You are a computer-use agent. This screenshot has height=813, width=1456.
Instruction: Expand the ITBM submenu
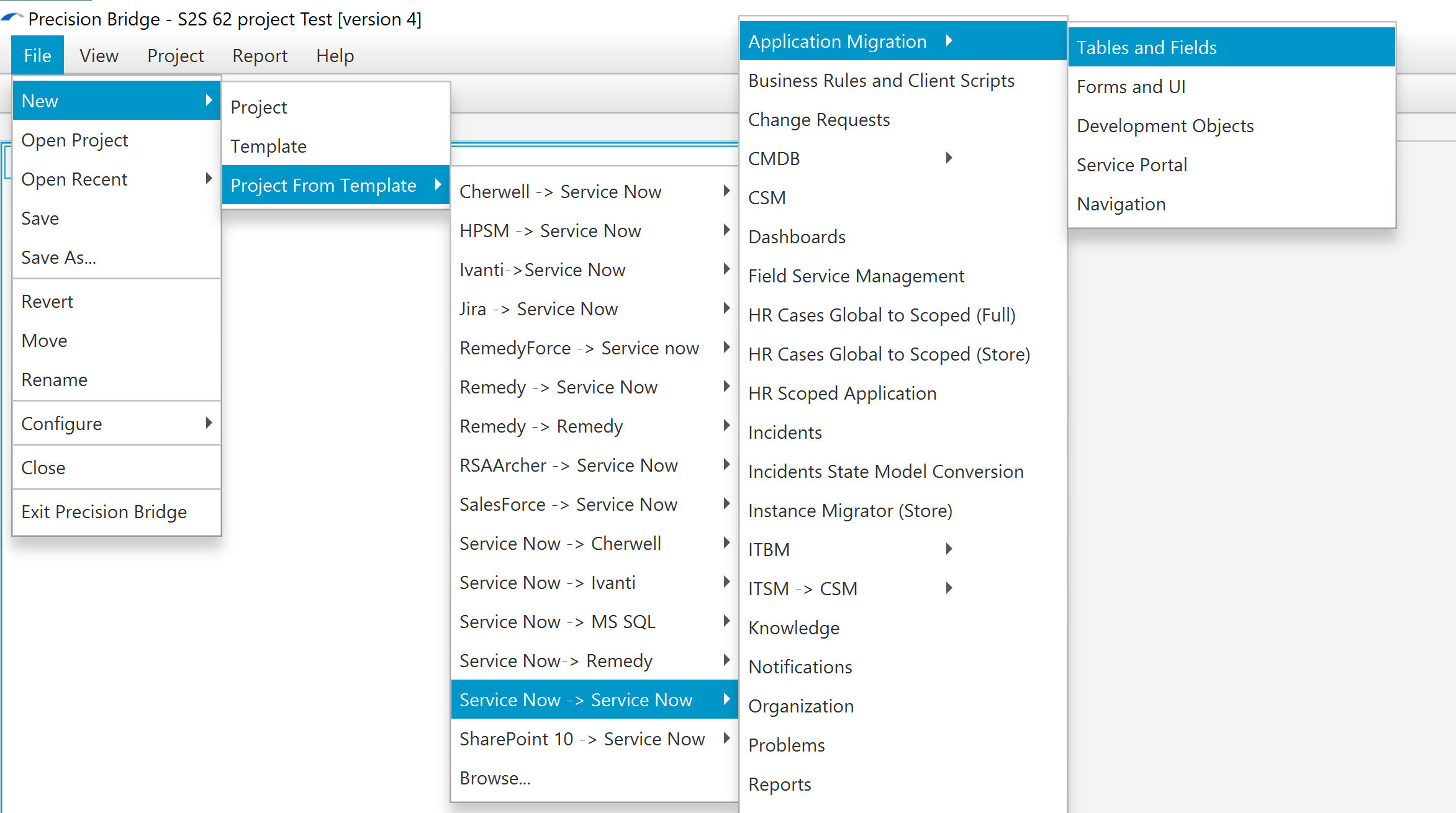click(x=903, y=549)
